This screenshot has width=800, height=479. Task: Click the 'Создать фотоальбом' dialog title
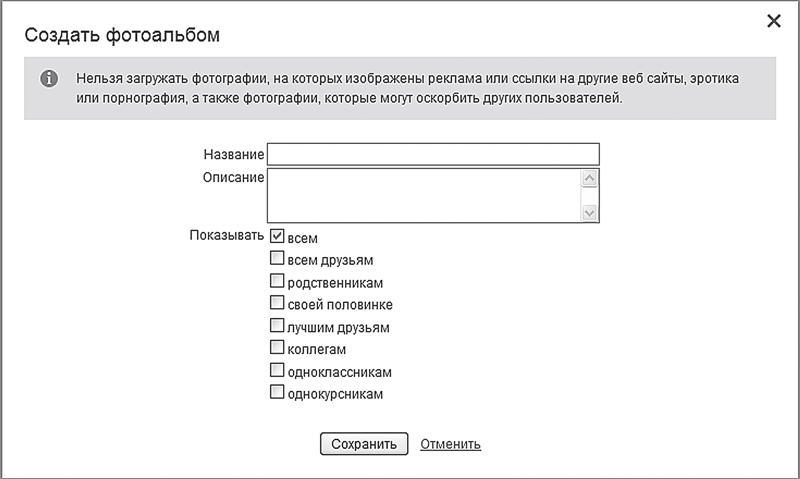(122, 36)
